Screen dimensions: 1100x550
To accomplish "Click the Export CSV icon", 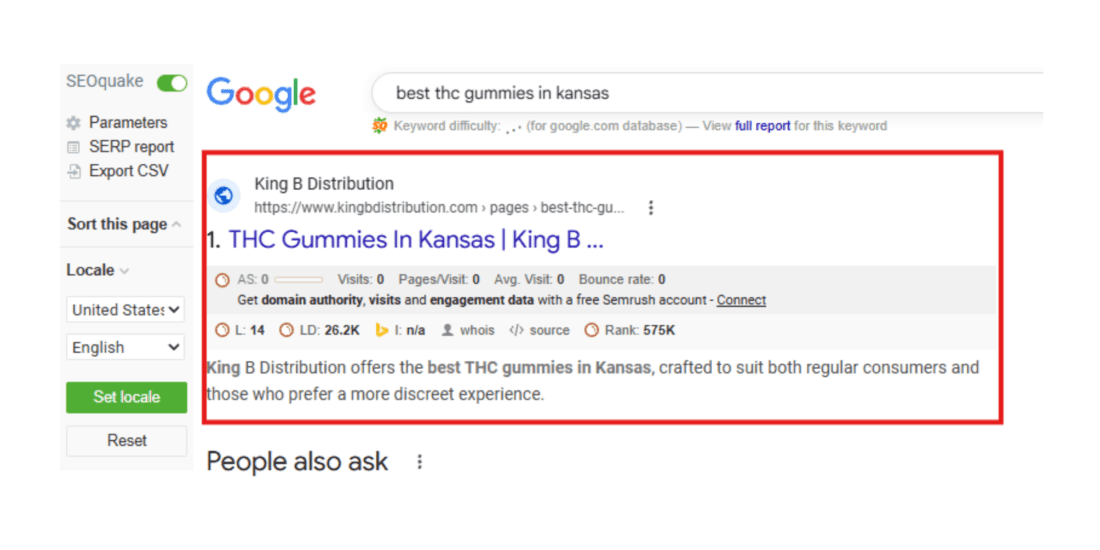I will click(73, 171).
